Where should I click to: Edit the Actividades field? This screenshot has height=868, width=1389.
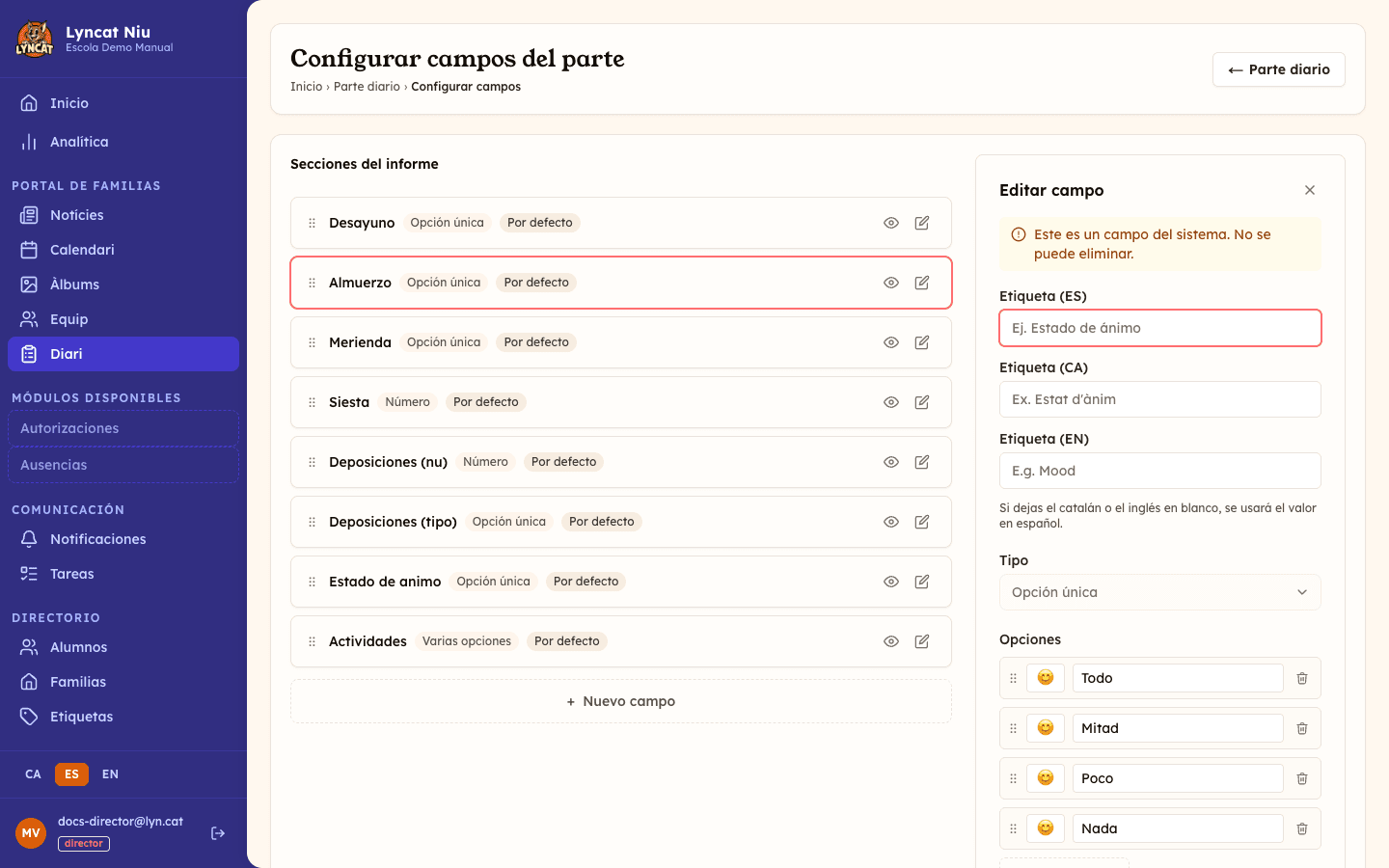pyautogui.click(x=922, y=641)
